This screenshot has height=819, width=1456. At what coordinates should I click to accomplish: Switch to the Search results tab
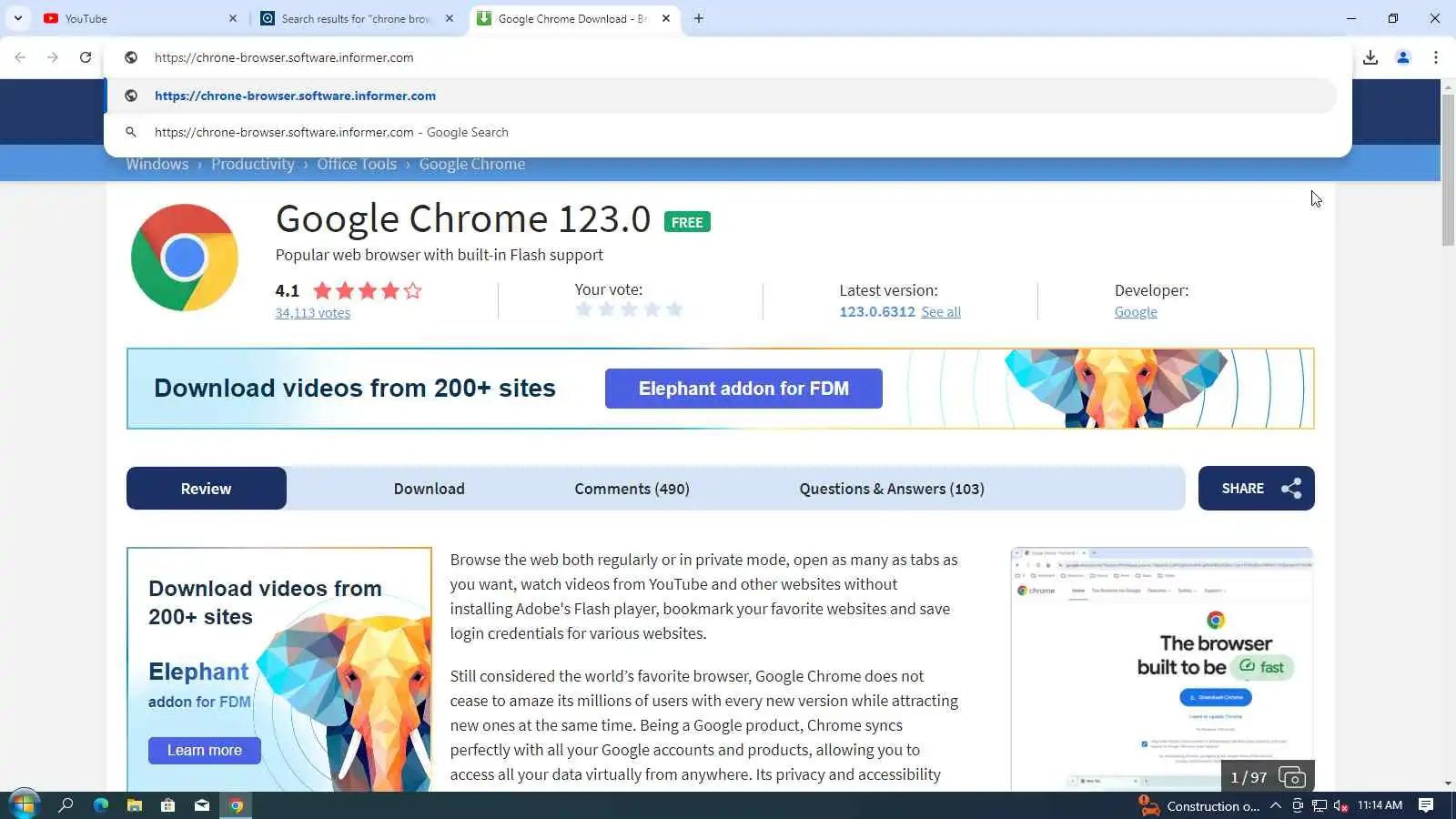click(357, 18)
